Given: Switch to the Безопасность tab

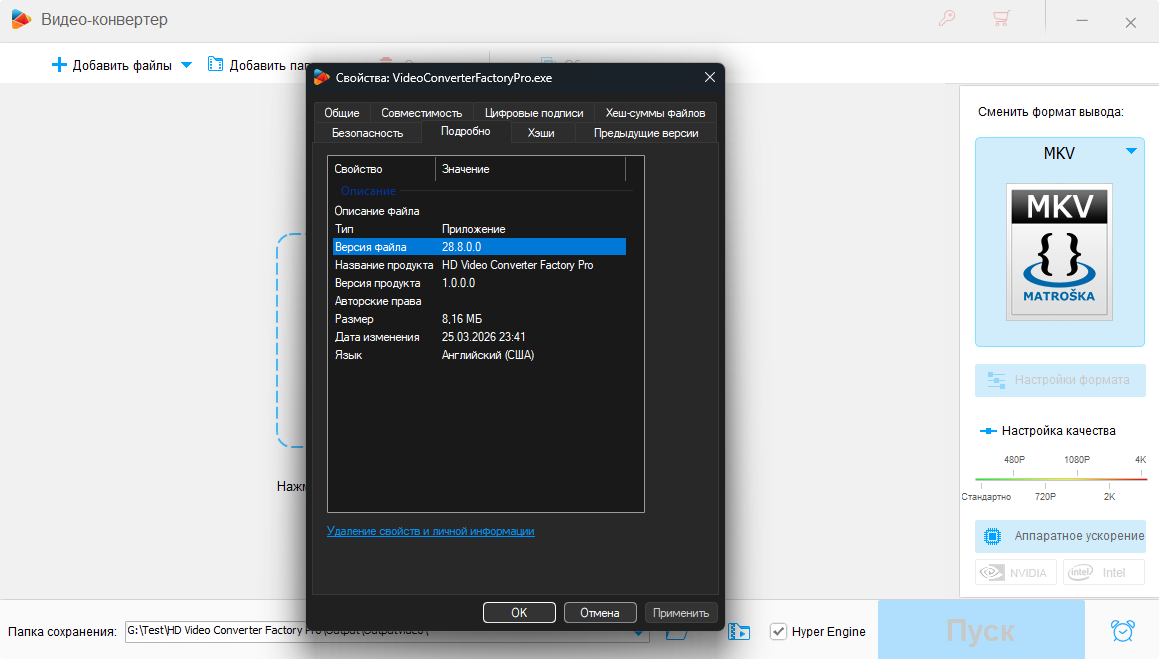Looking at the screenshot, I should pyautogui.click(x=367, y=133).
